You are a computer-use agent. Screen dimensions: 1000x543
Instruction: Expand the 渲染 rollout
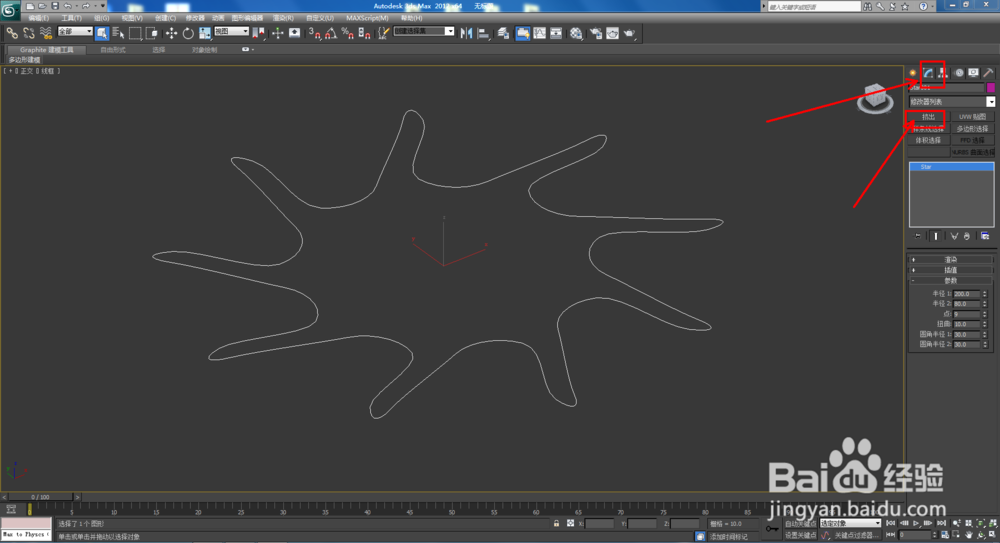pyautogui.click(x=950, y=260)
